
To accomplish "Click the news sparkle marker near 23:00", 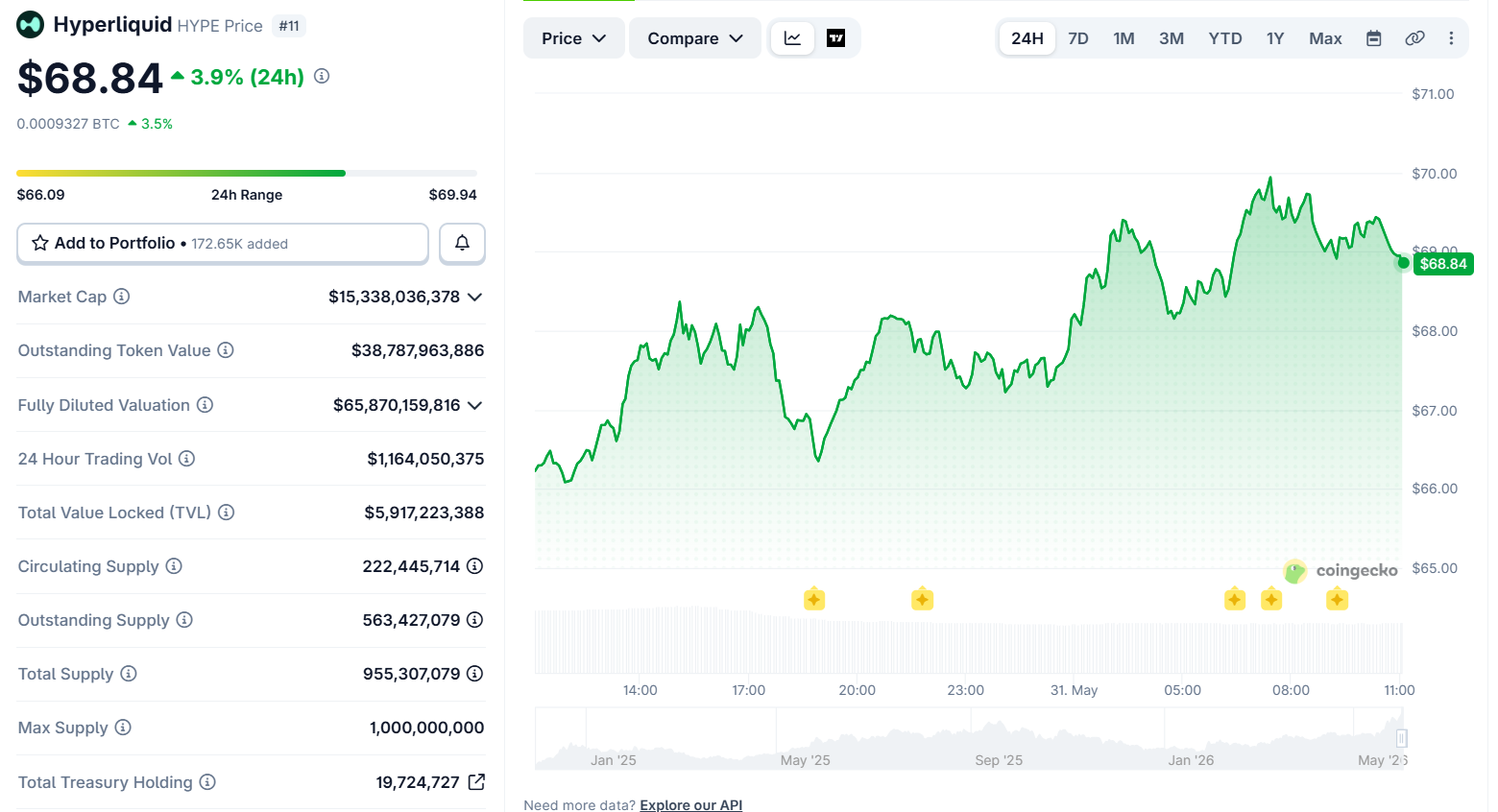I will (x=922, y=600).
